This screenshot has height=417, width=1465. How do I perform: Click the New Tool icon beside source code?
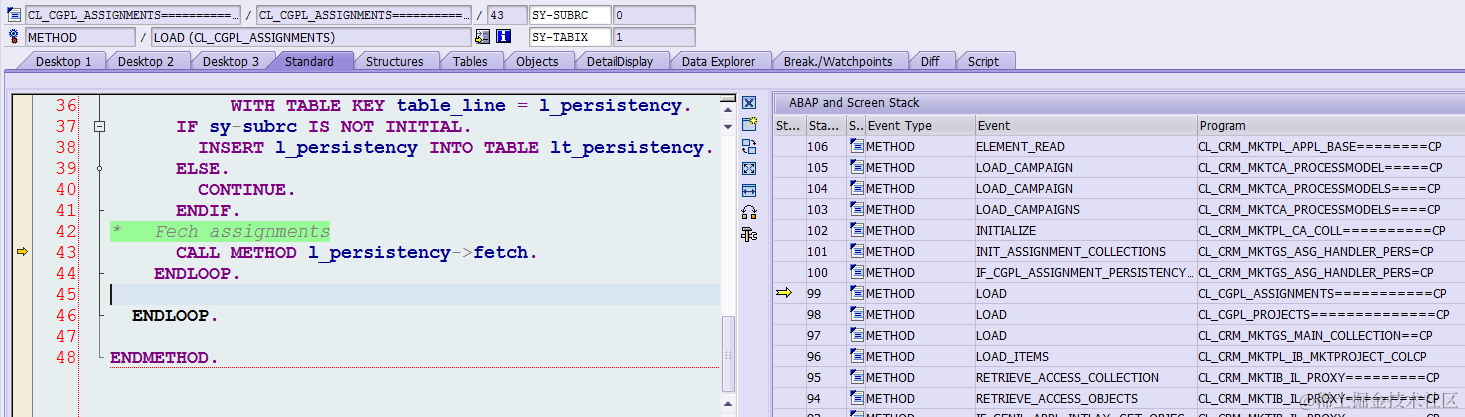pos(749,124)
